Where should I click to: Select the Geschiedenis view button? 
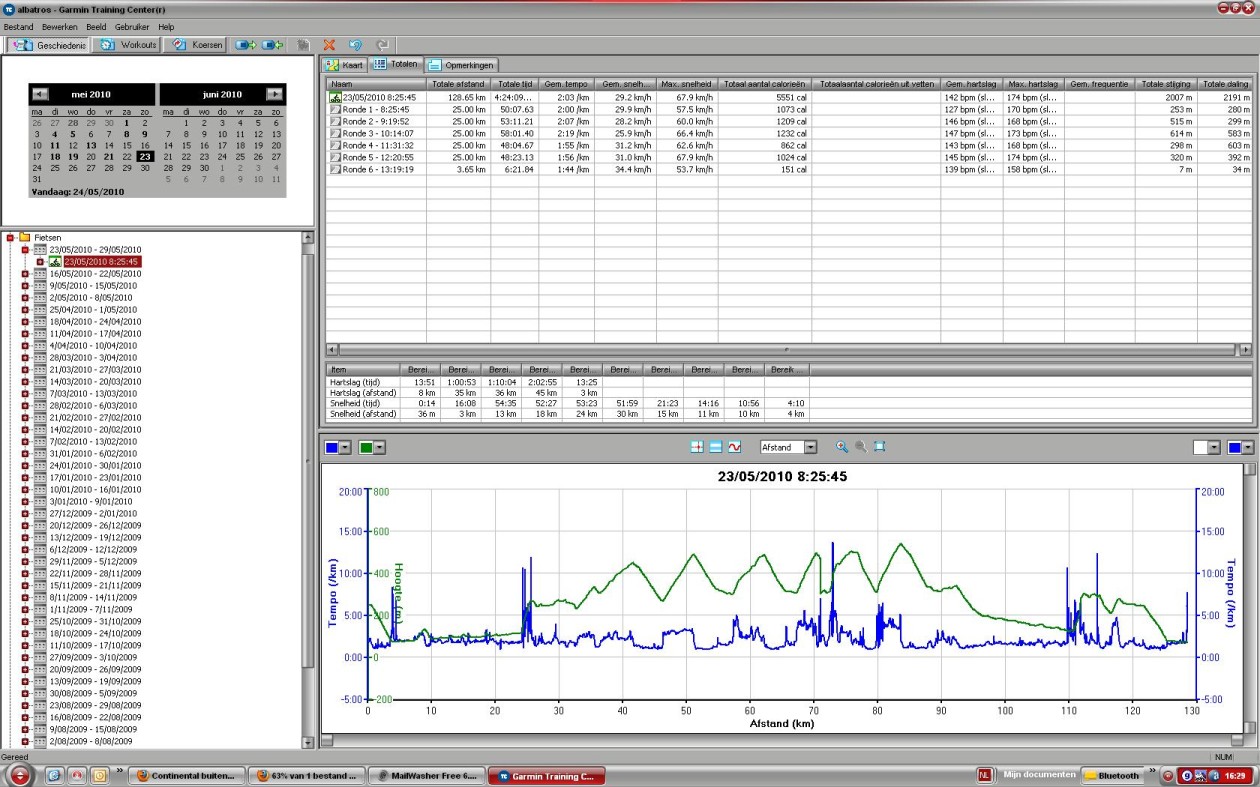tap(49, 45)
